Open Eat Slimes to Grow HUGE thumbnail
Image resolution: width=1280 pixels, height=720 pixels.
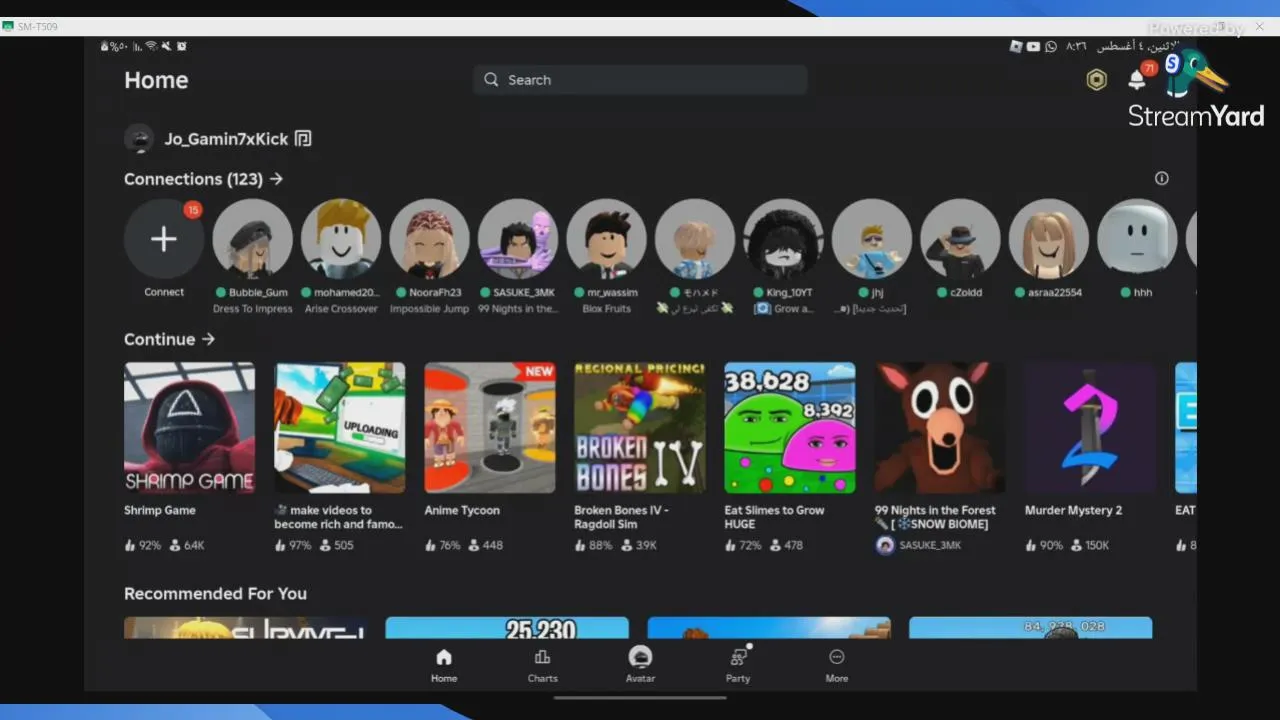[x=790, y=428]
